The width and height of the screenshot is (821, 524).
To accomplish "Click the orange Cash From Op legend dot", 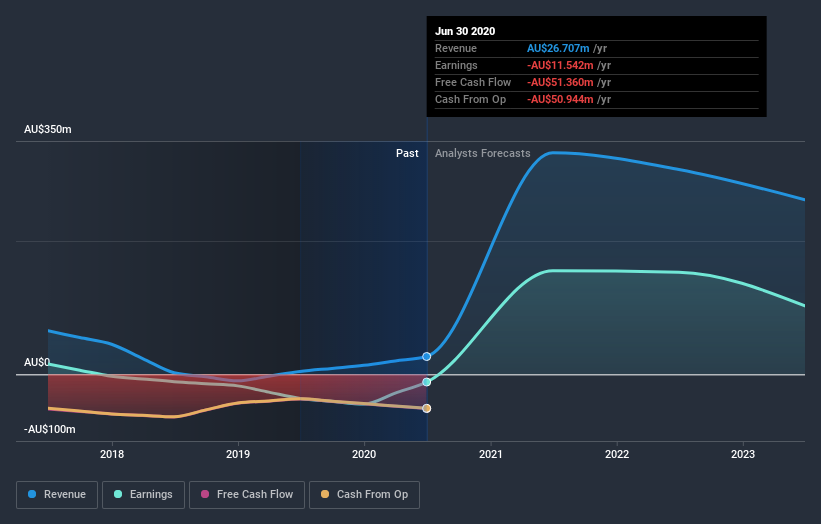I will click(325, 494).
